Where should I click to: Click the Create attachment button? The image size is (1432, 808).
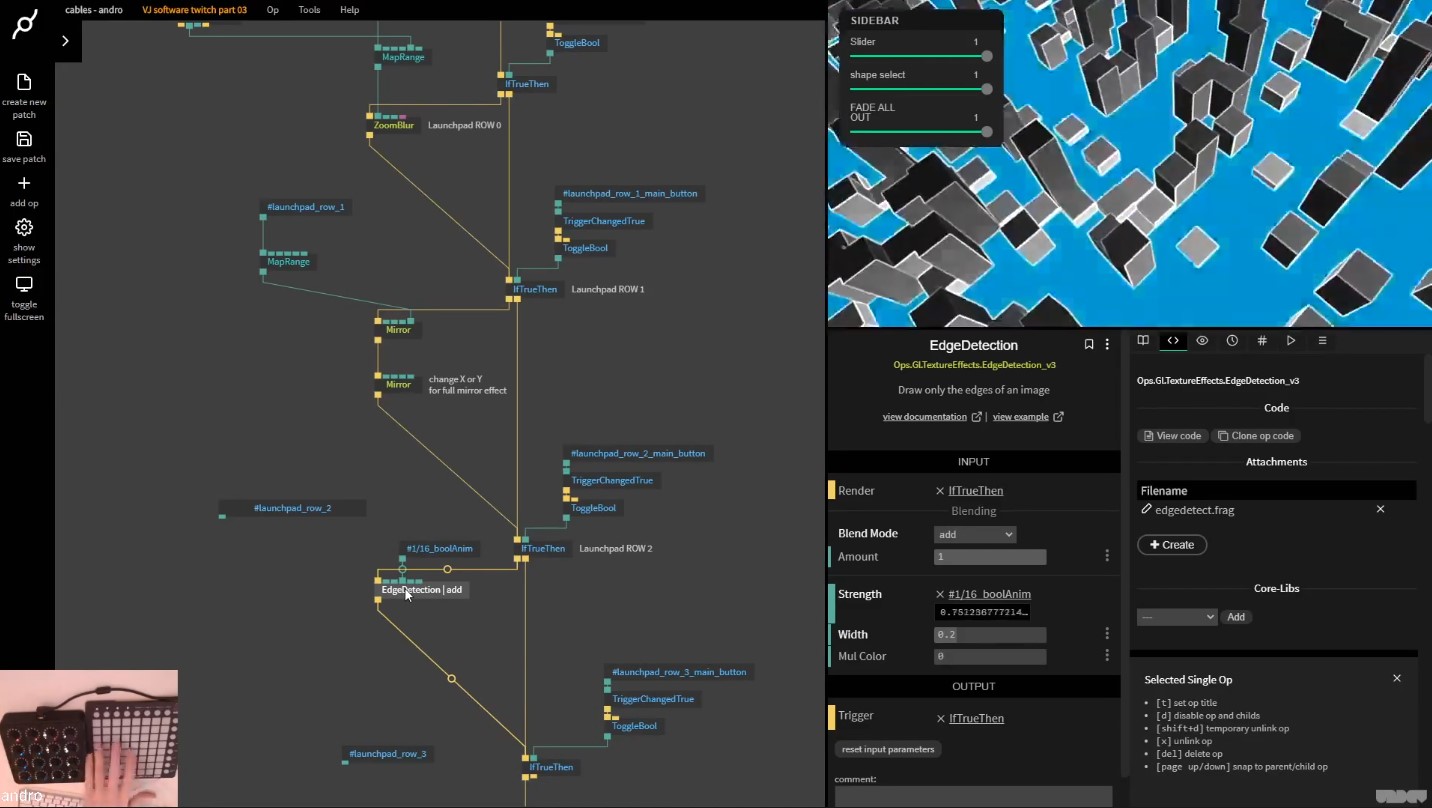[1171, 544]
